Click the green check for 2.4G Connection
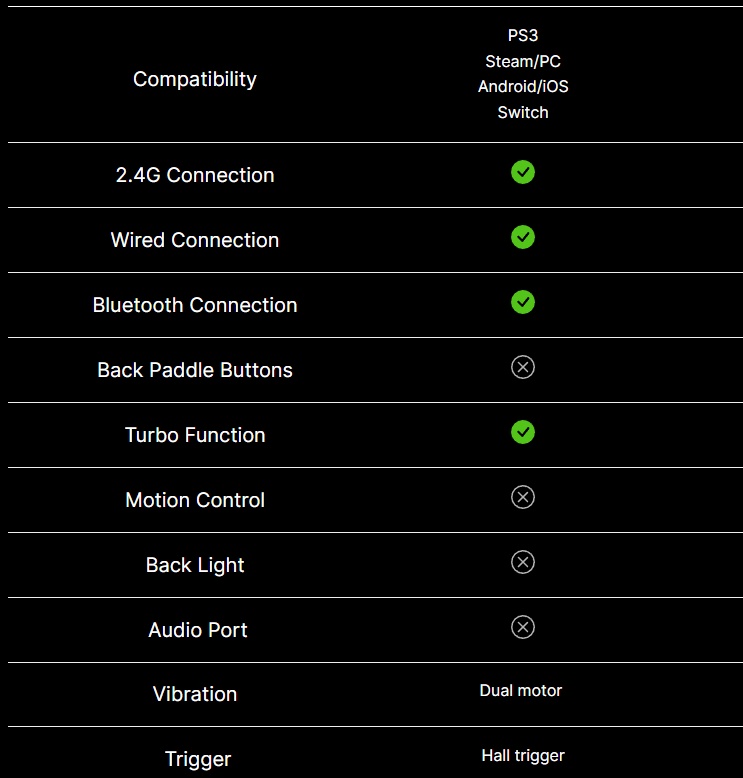Viewport: 743px width, 778px height. point(523,172)
